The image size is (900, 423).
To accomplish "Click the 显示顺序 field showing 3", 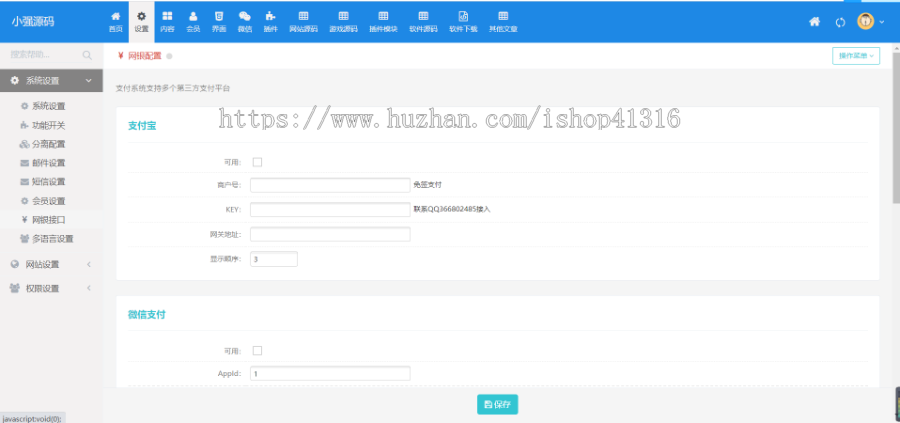I will point(274,259).
